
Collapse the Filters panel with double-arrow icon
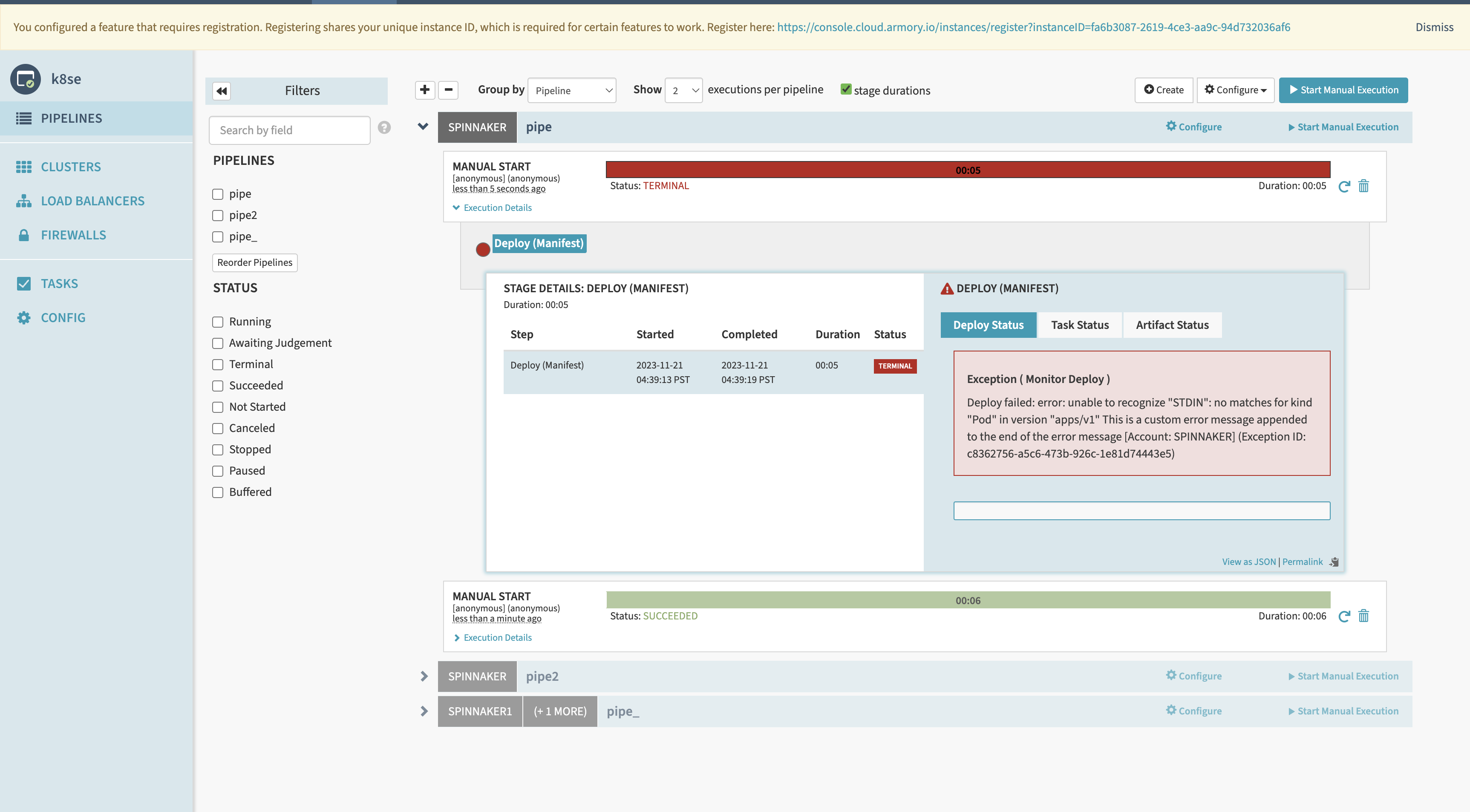[222, 91]
